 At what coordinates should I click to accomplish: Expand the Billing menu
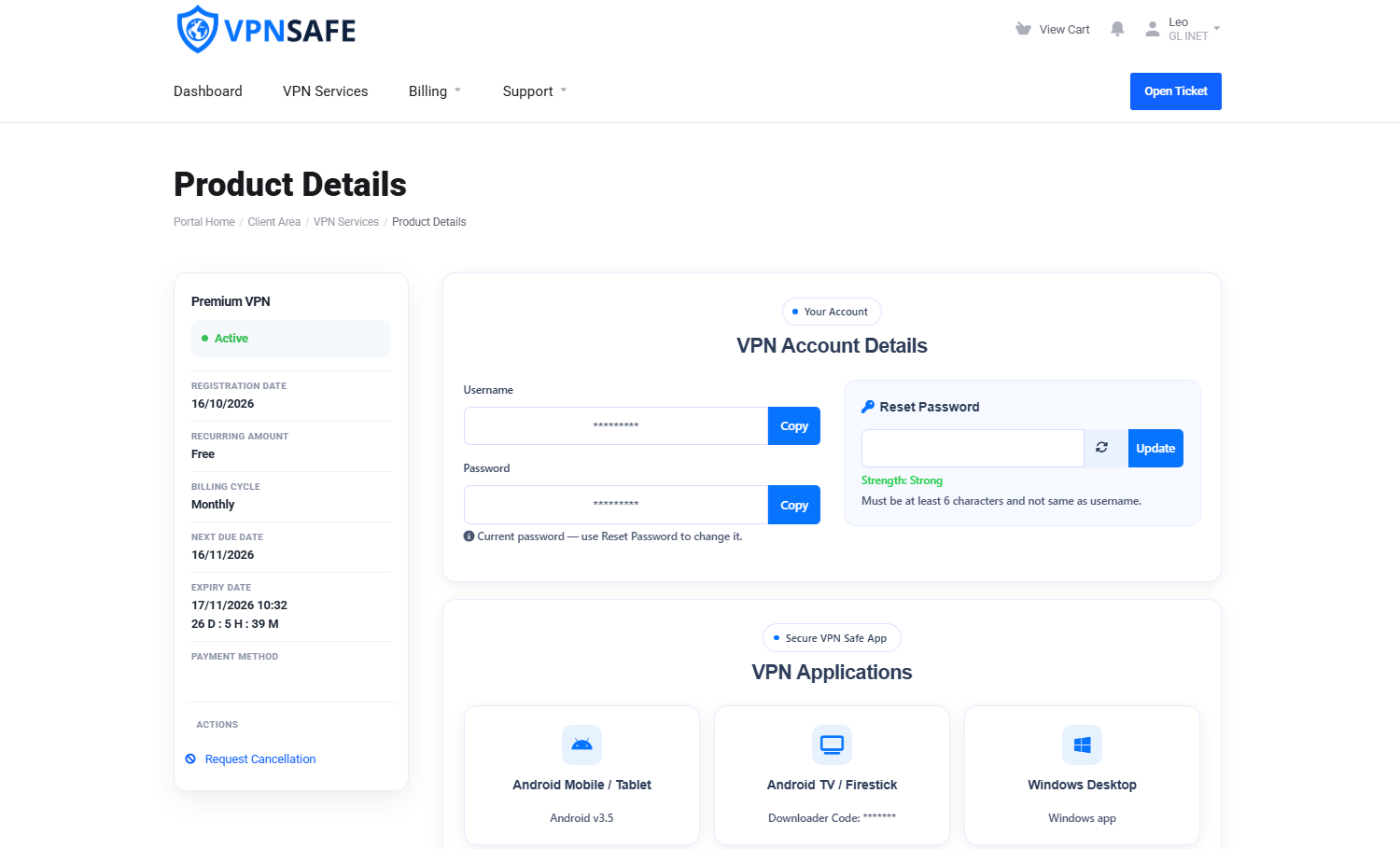tap(435, 91)
